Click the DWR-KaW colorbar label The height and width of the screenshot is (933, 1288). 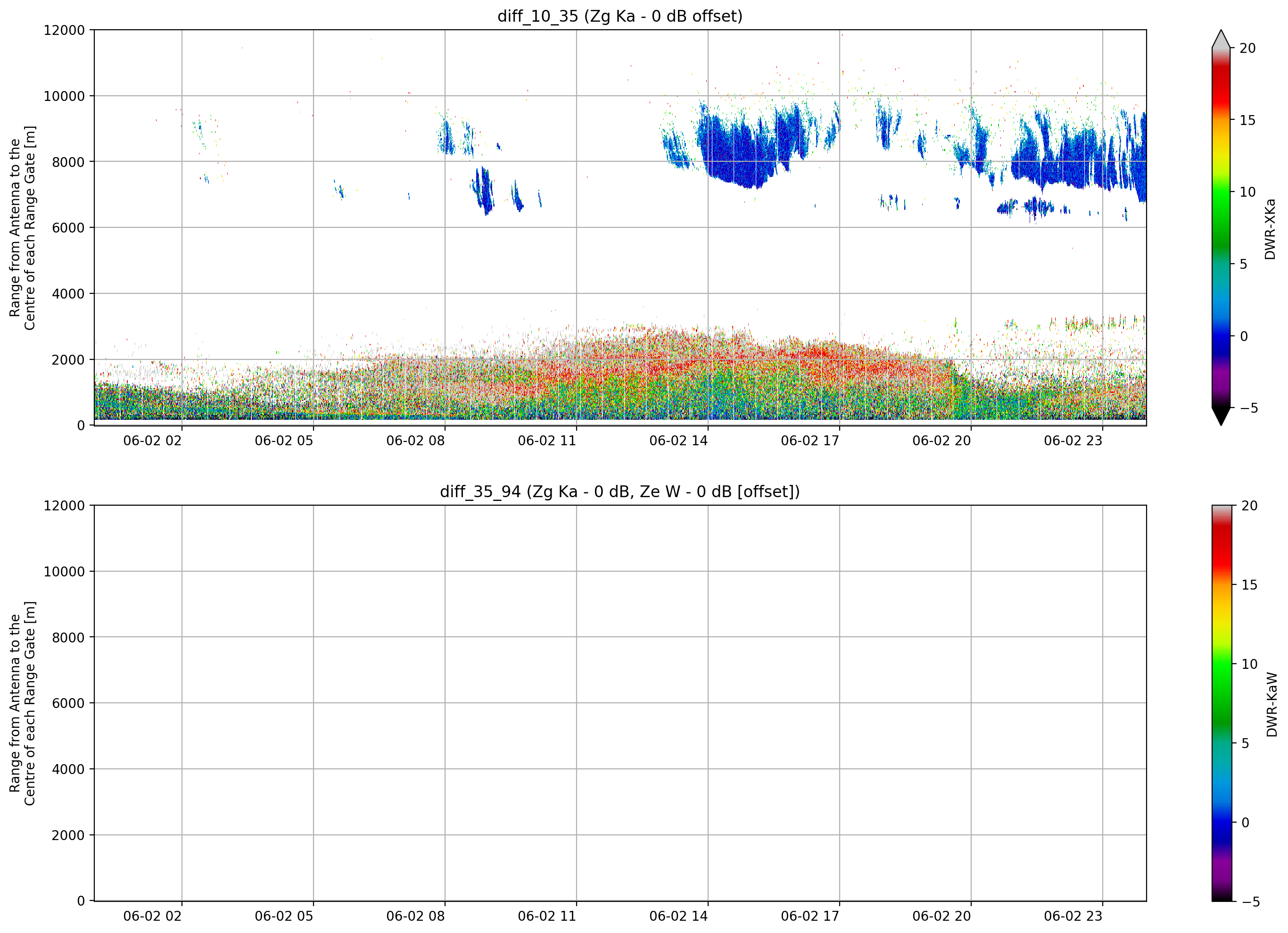coord(1272,705)
